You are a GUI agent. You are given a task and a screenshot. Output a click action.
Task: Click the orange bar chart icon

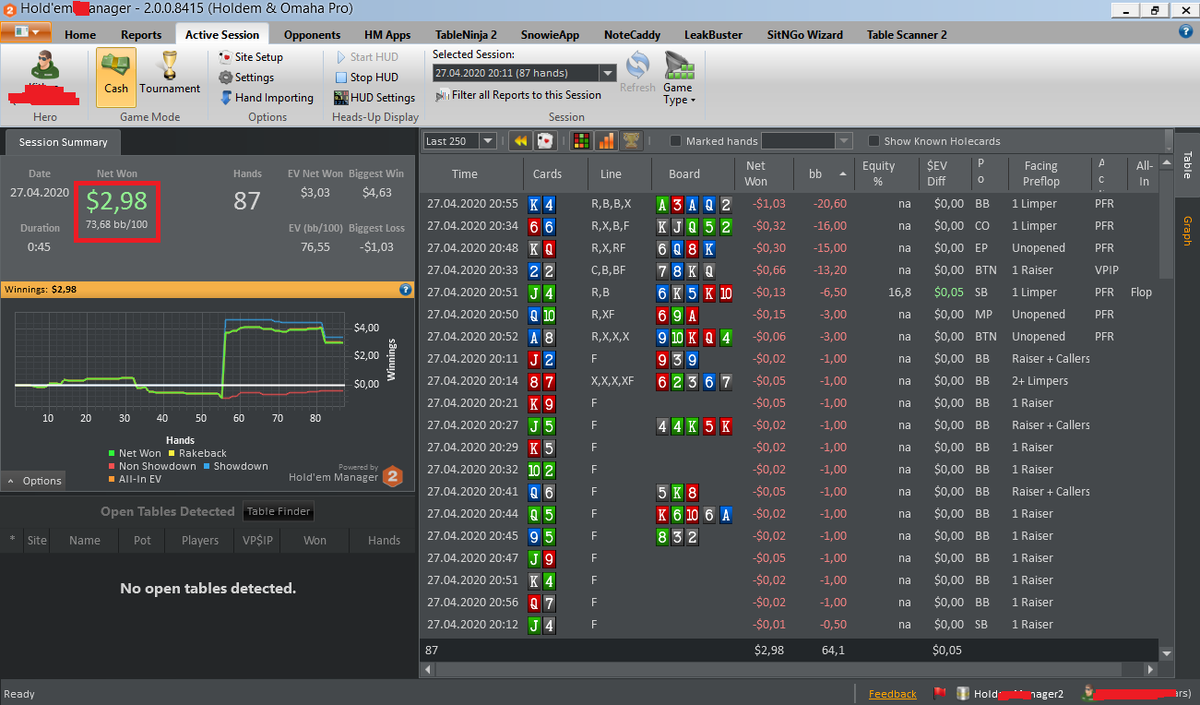tap(606, 141)
